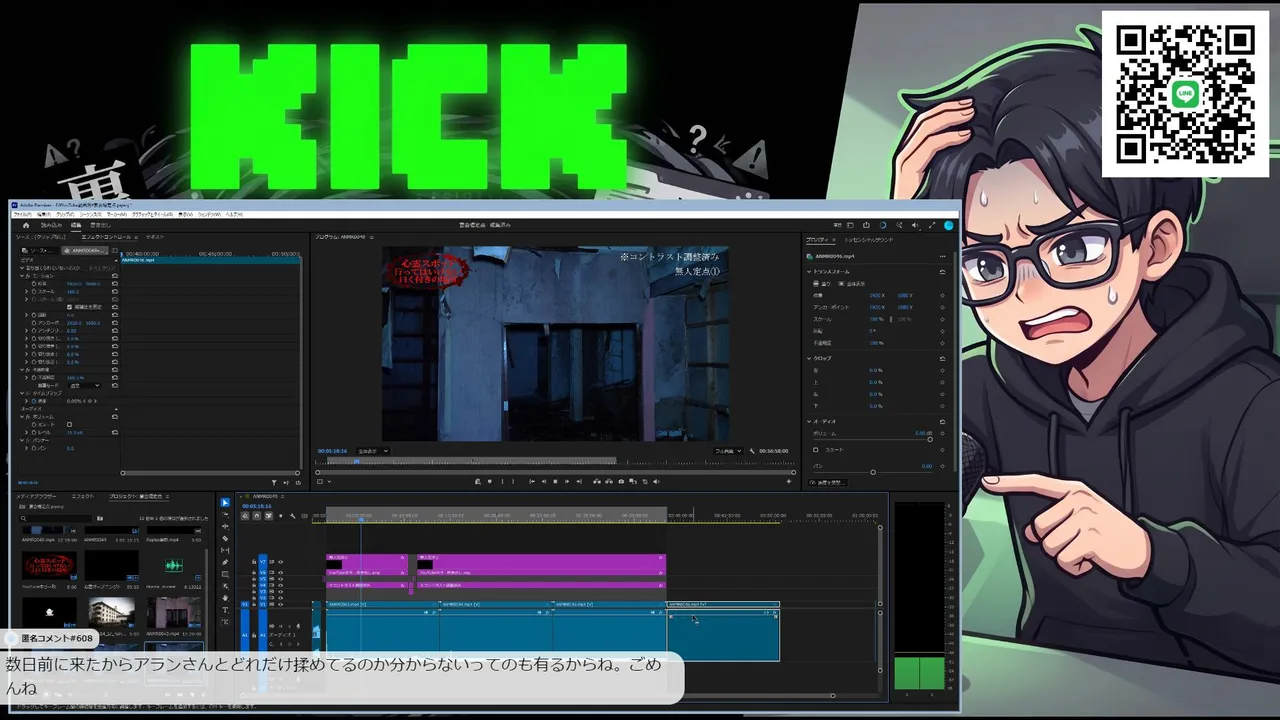This screenshot has width=1280, height=720.
Task: Select the Razor tool
Action: pos(225,539)
